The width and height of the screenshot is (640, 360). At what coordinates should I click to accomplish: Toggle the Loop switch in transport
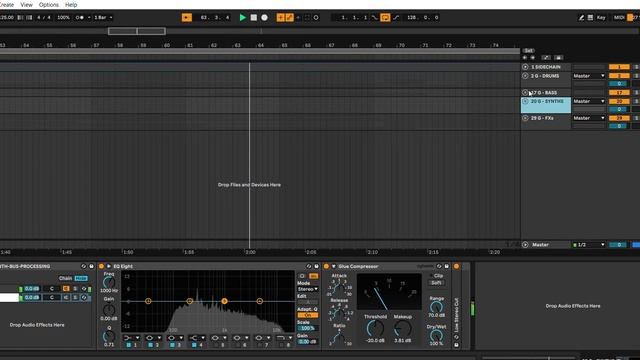tap(385, 18)
